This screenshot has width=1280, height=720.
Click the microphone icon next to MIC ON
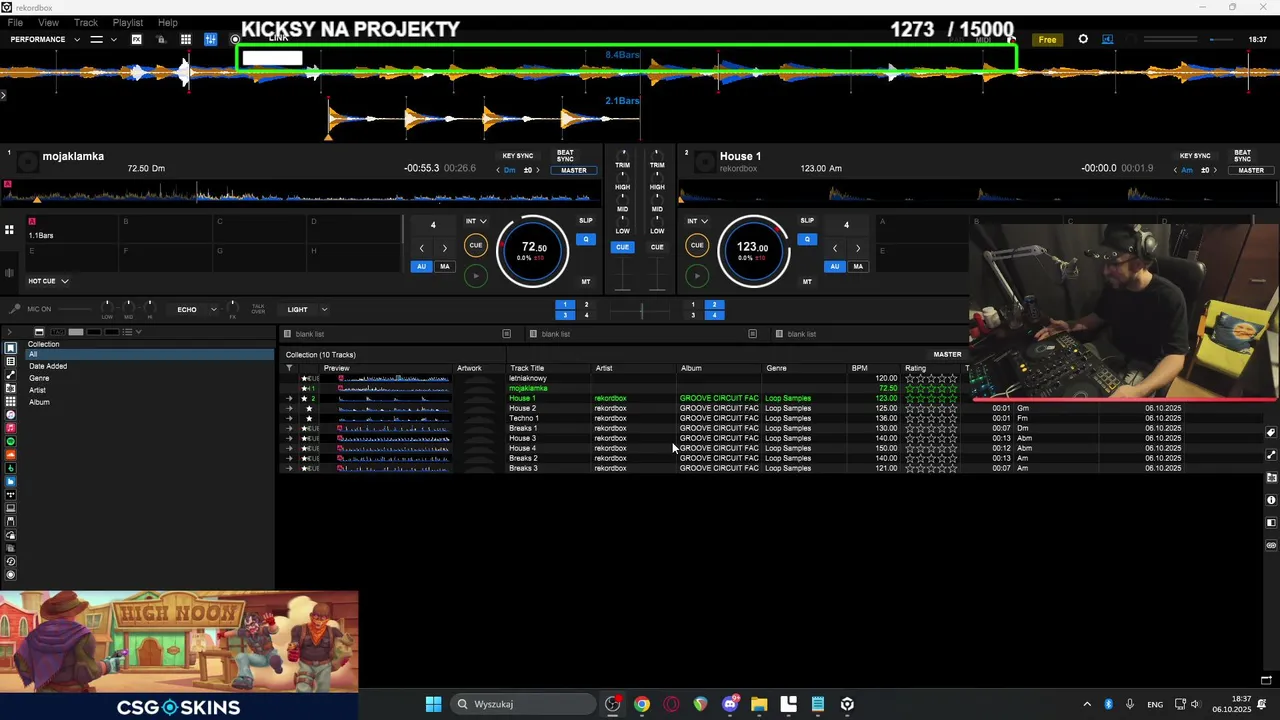(x=14, y=309)
